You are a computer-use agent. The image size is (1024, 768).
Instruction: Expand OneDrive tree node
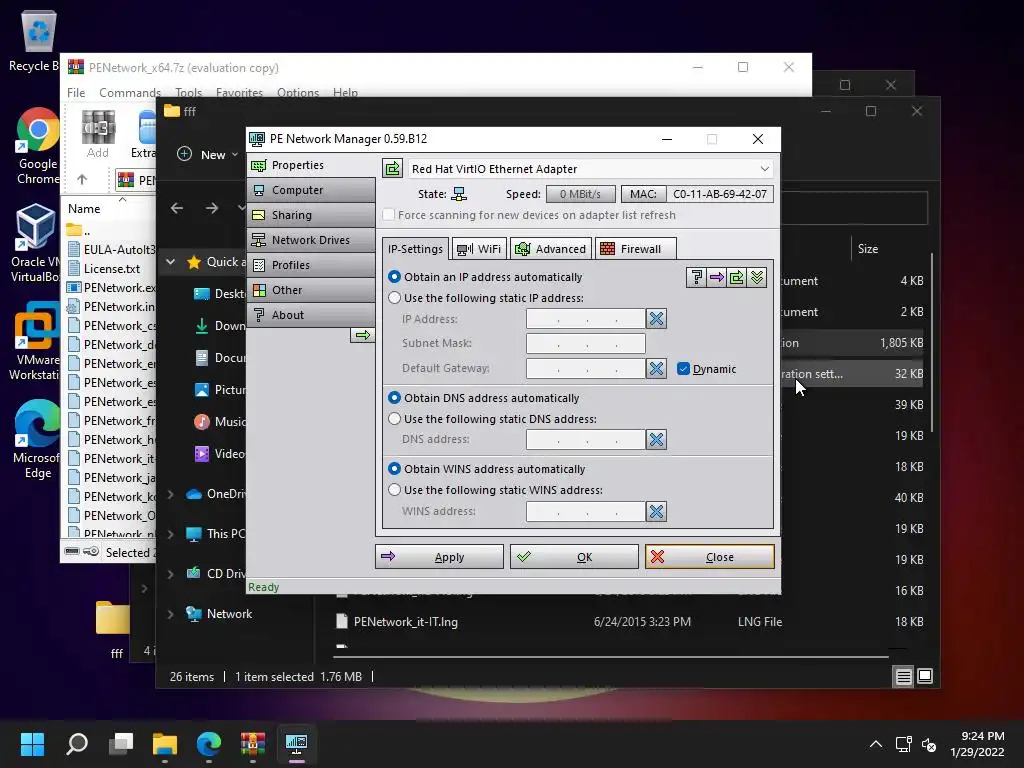coord(170,494)
